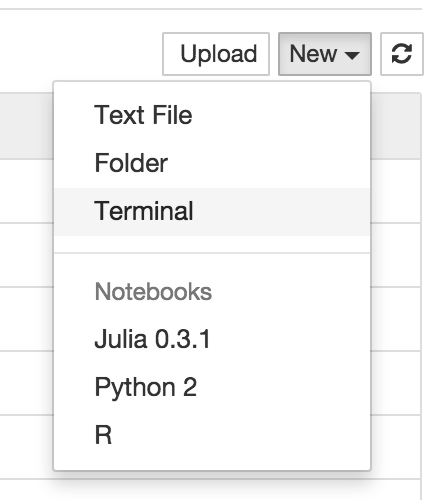This screenshot has width=436, height=500.
Task: Create a new Folder
Action: point(212,163)
